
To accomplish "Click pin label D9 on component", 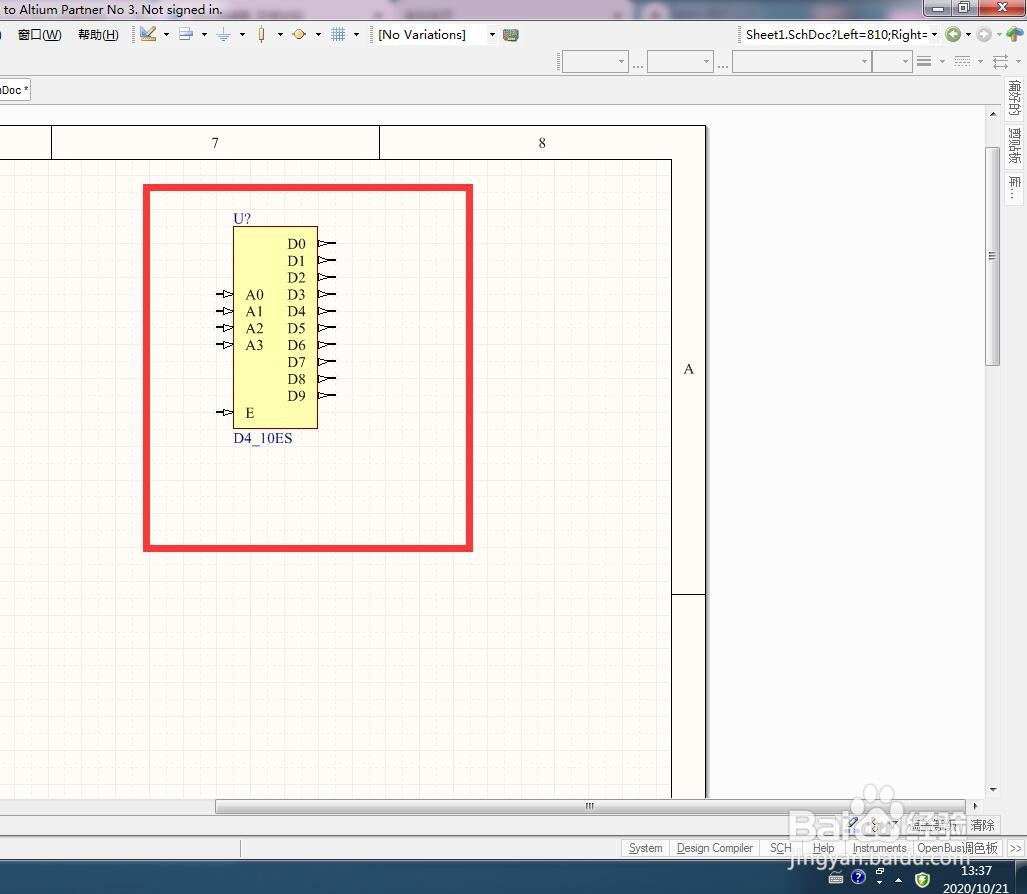I will click(x=296, y=396).
